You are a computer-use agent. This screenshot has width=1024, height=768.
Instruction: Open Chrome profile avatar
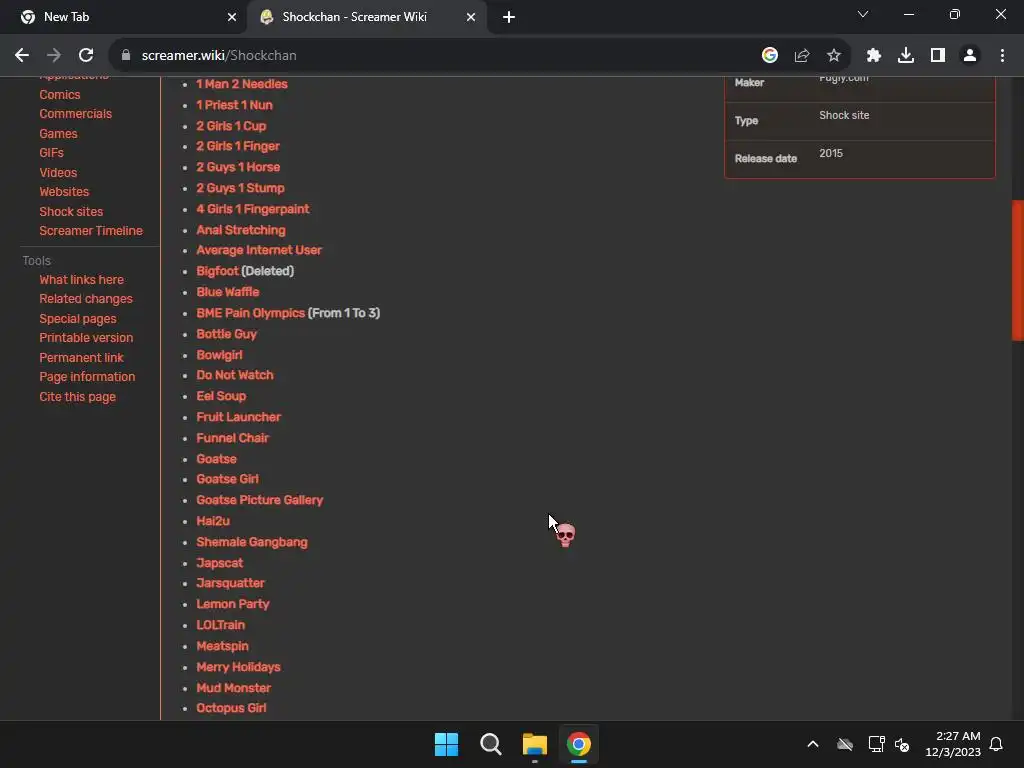point(970,56)
